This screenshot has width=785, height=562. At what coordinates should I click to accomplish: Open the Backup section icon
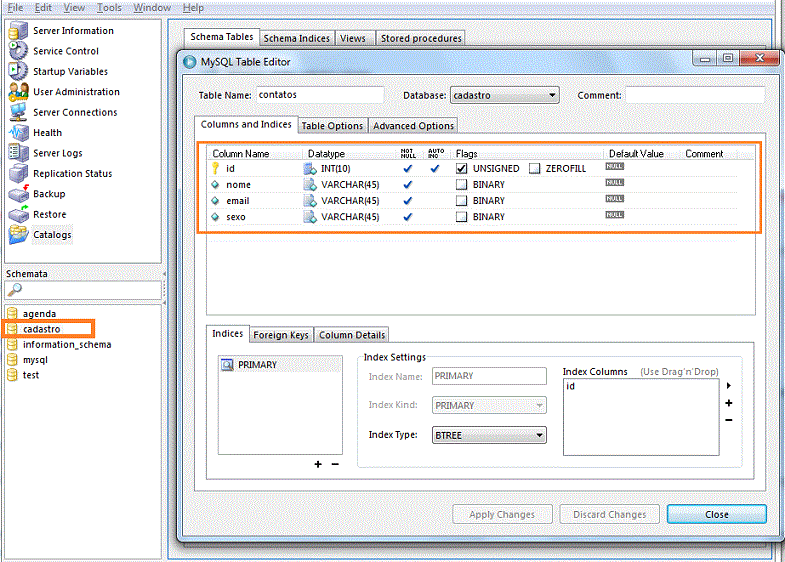(x=18, y=194)
